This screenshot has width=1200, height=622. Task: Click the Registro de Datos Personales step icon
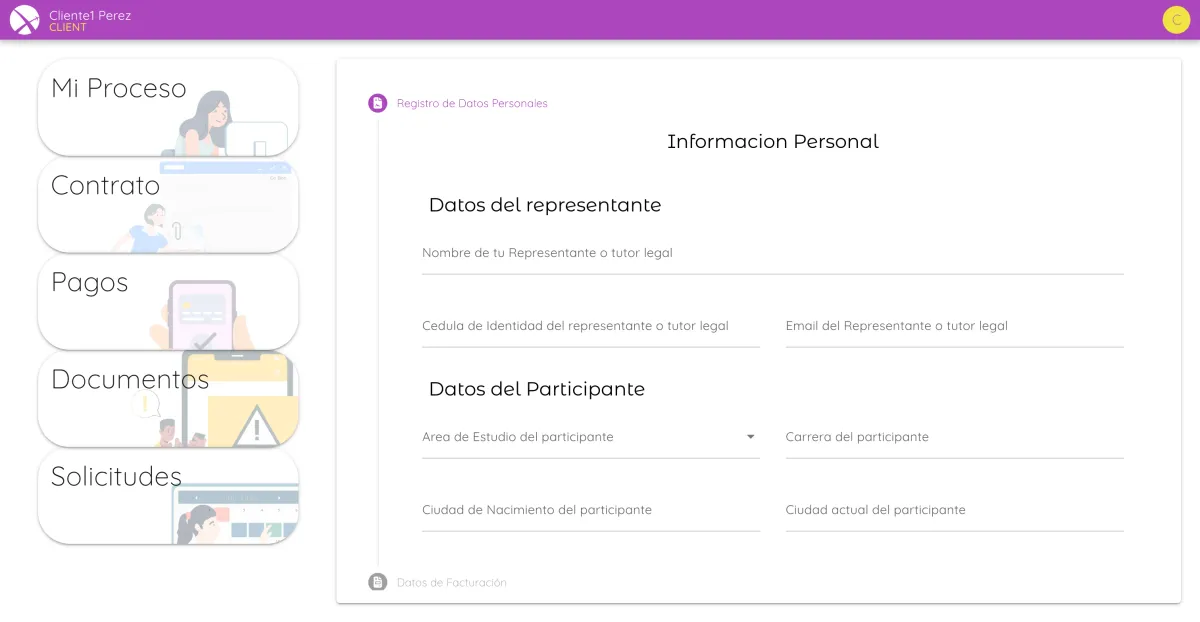[x=377, y=103]
